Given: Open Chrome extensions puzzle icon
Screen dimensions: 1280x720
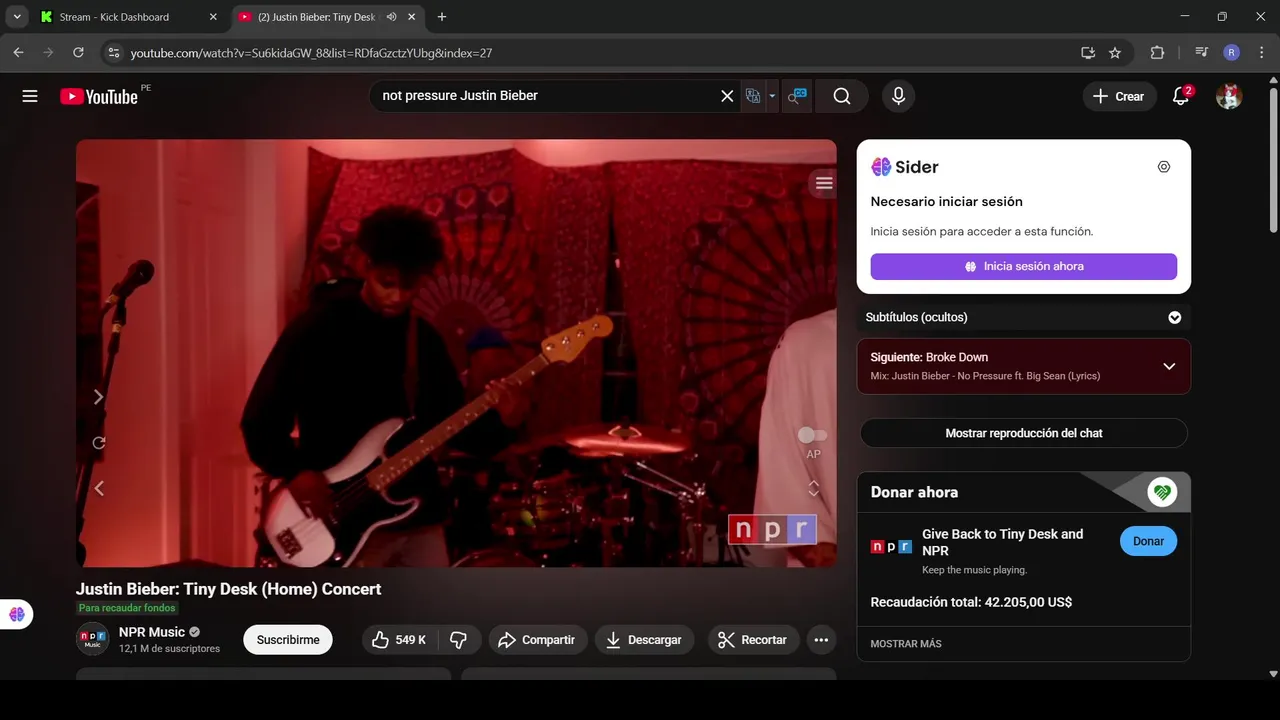Looking at the screenshot, I should coord(1157,53).
